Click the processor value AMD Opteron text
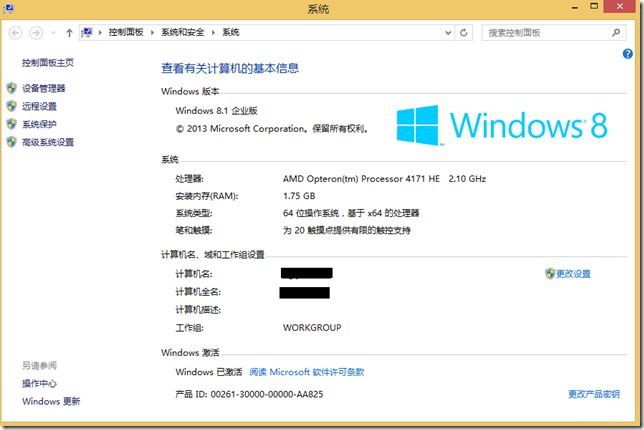 (384, 179)
